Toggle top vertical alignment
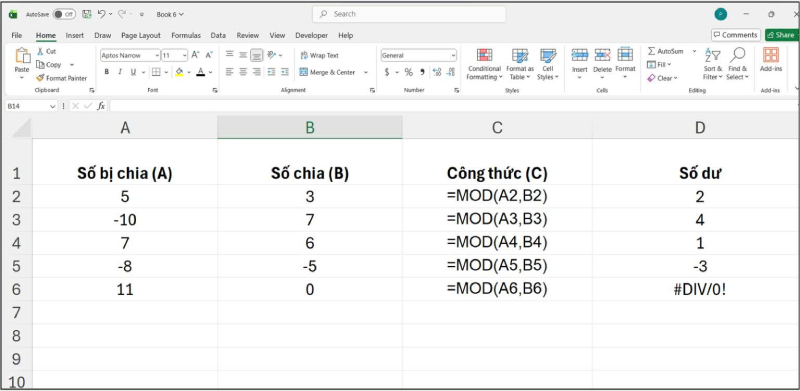This screenshot has width=800, height=391. (230, 55)
